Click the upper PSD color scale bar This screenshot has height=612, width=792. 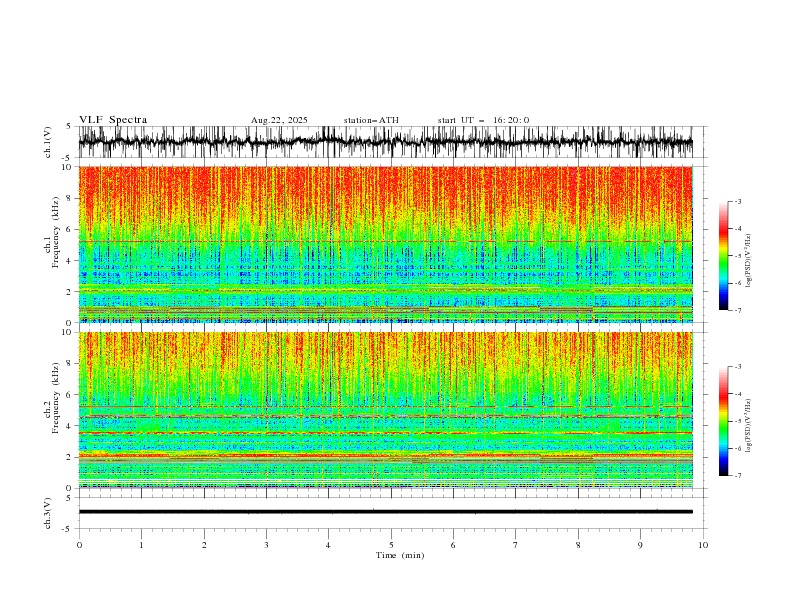723,255
